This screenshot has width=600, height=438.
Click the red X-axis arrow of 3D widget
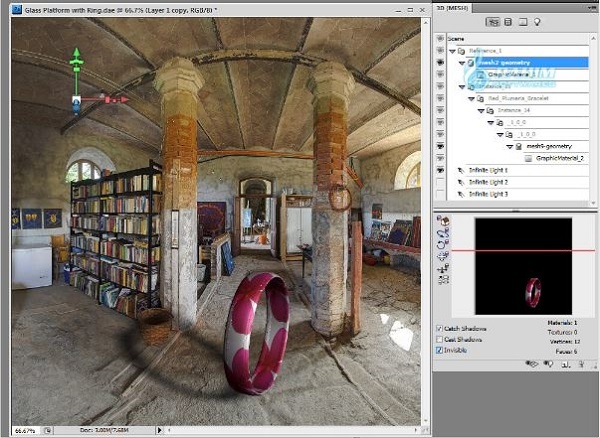[115, 99]
